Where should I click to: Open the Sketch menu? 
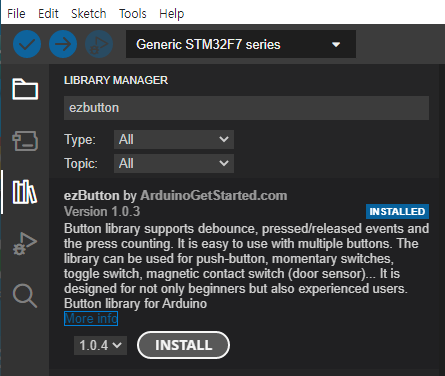click(89, 14)
